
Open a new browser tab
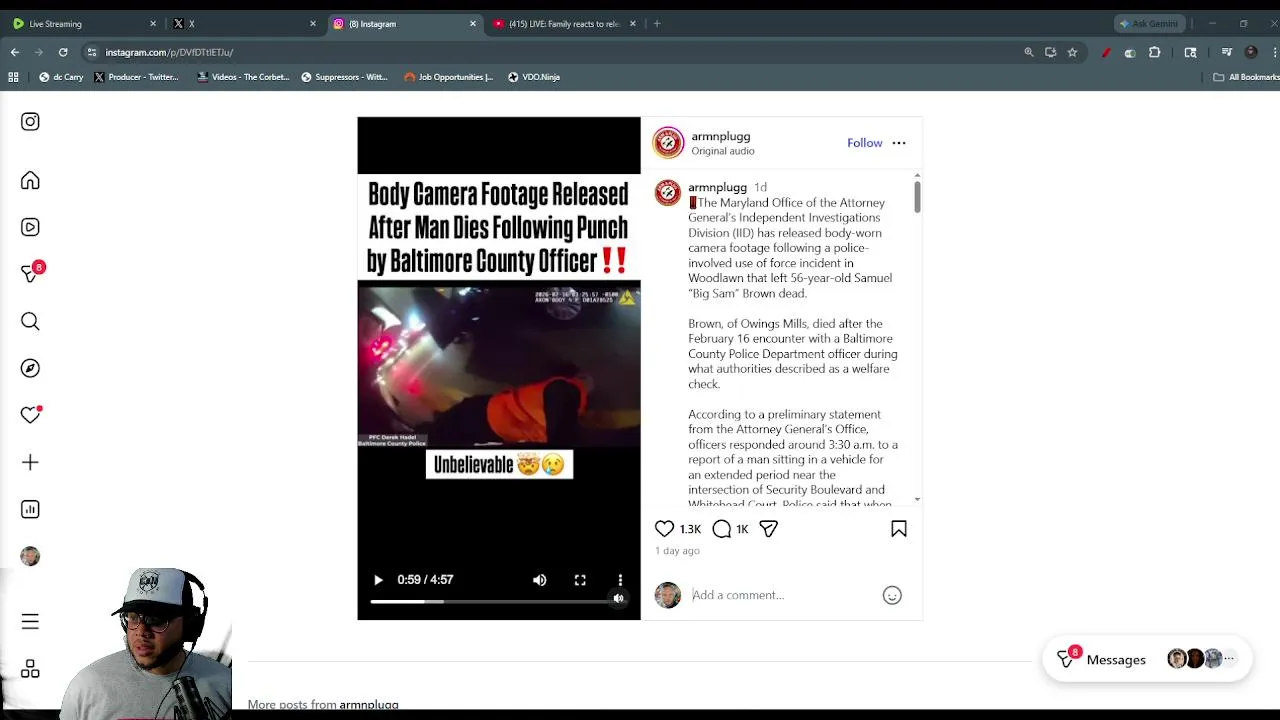coord(657,23)
